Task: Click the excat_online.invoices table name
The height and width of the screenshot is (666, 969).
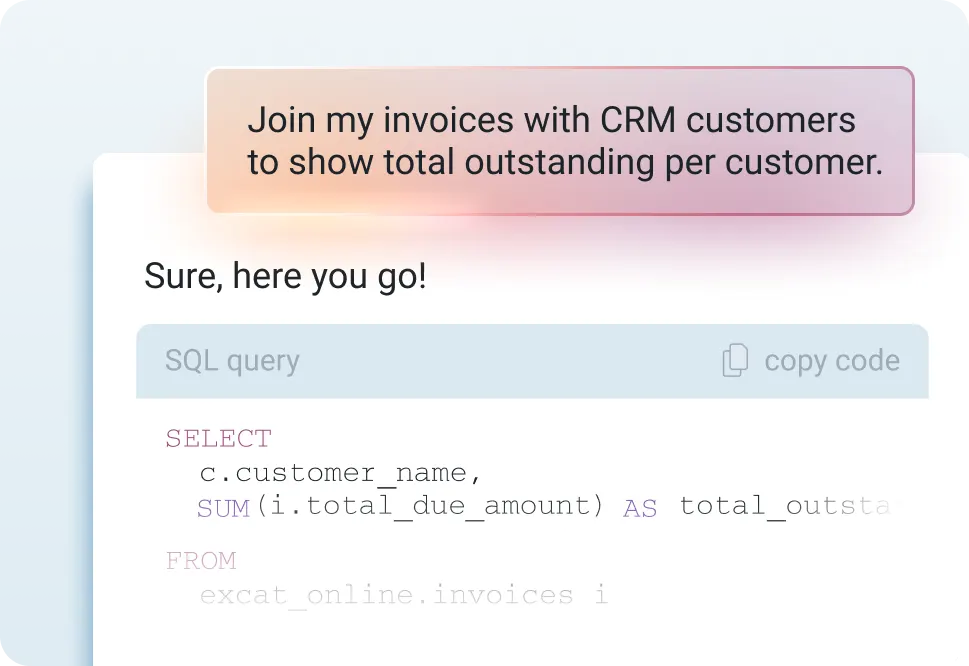Action: [x=386, y=596]
